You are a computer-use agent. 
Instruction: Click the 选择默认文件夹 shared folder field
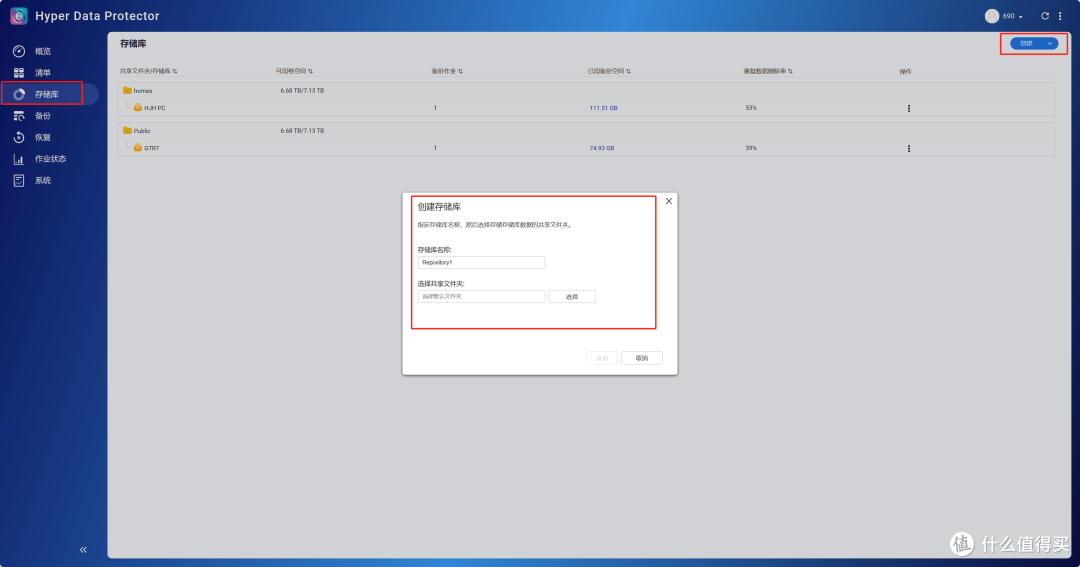tap(481, 296)
